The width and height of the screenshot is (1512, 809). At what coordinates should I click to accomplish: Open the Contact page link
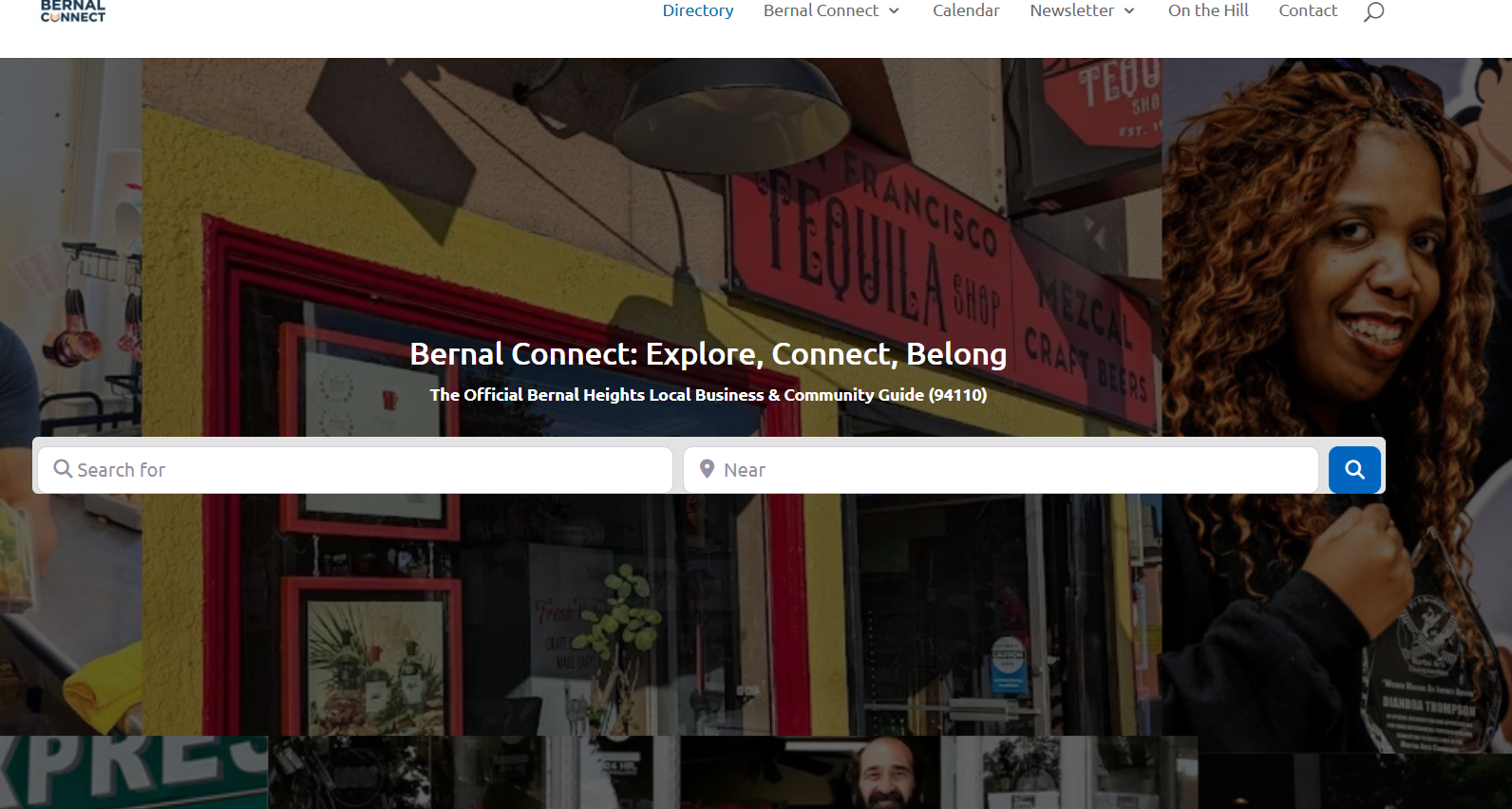(x=1308, y=10)
